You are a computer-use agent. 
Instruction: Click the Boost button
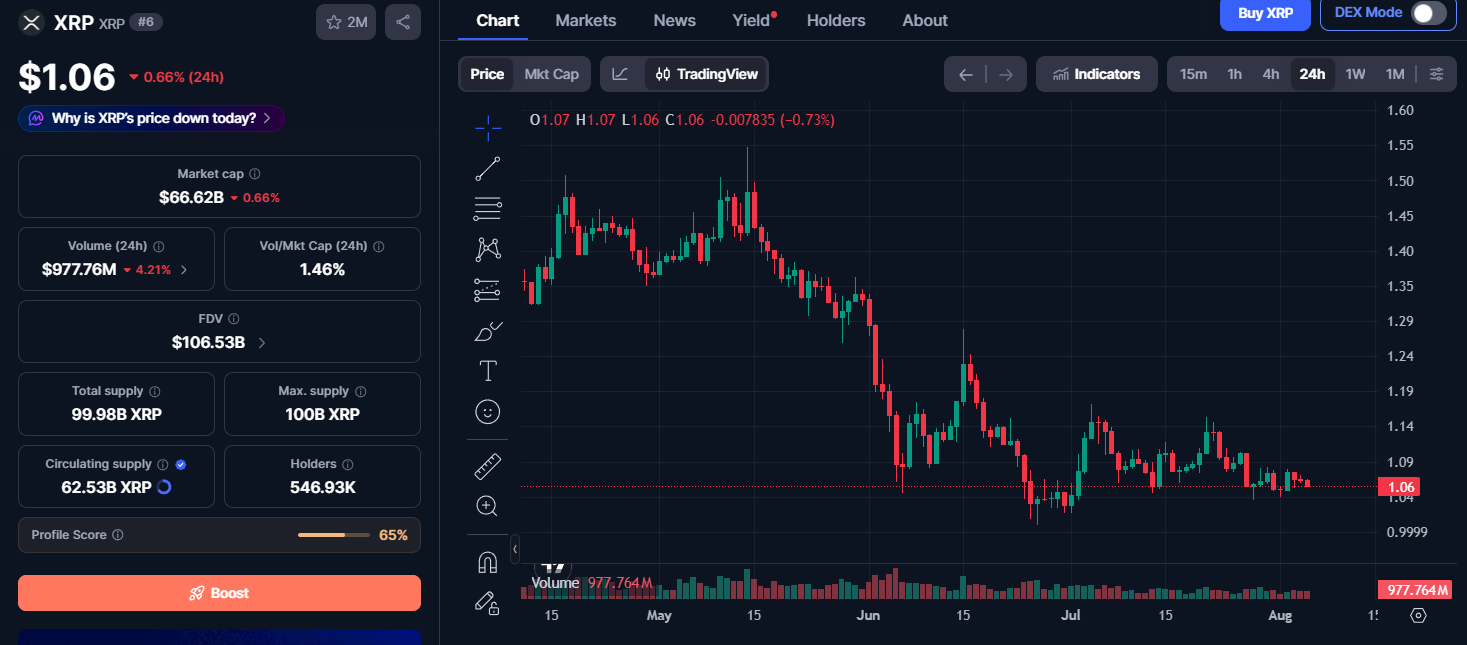click(219, 593)
